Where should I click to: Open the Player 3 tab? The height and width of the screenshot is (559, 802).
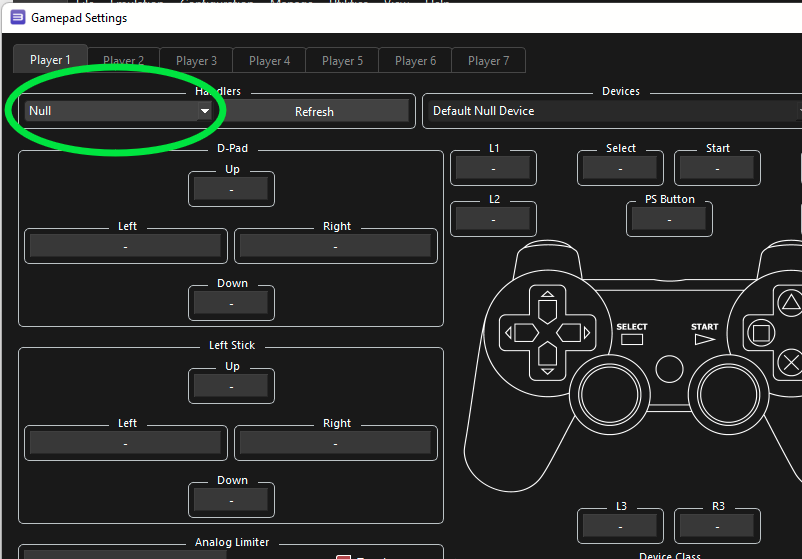point(196,61)
